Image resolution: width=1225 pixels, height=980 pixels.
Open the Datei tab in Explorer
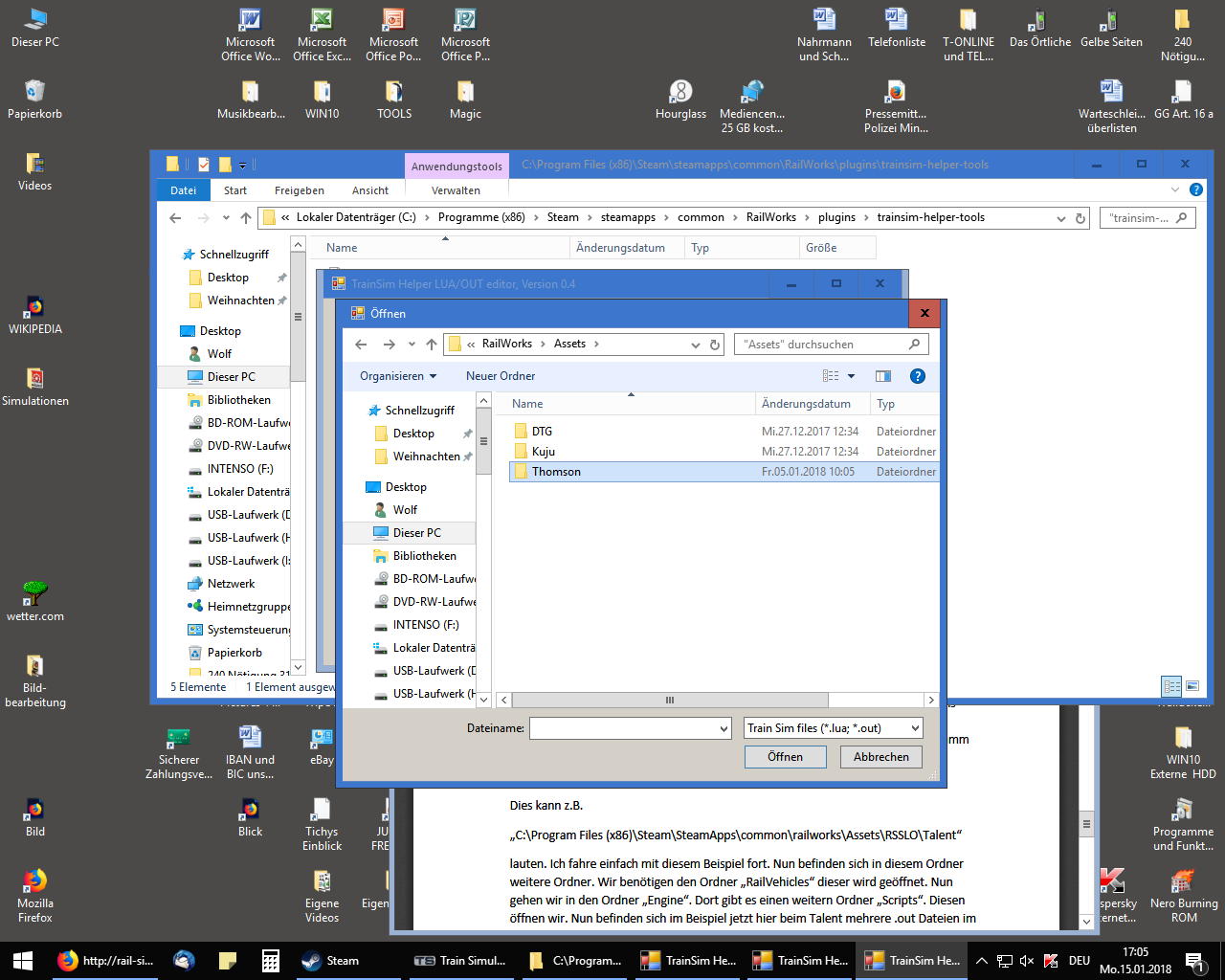183,190
